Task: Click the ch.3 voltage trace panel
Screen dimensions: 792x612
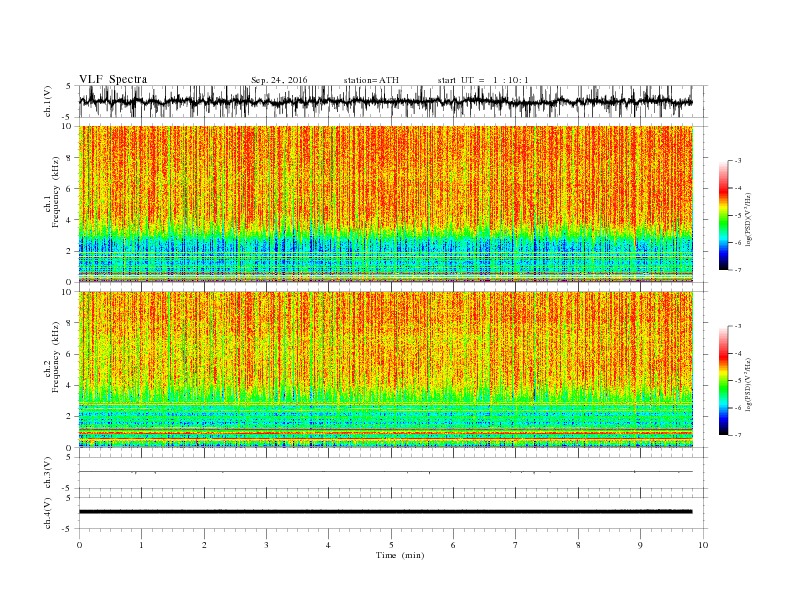Action: tap(393, 473)
